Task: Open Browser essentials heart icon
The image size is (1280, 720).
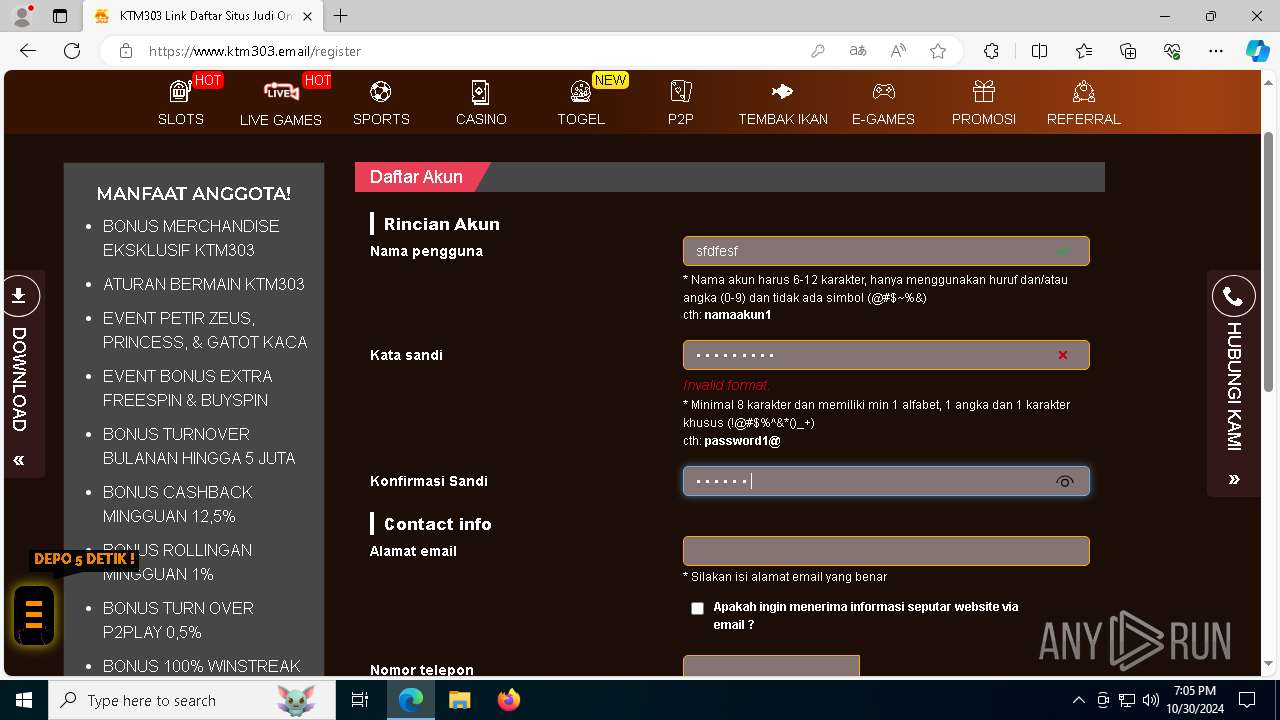Action: [1172, 51]
